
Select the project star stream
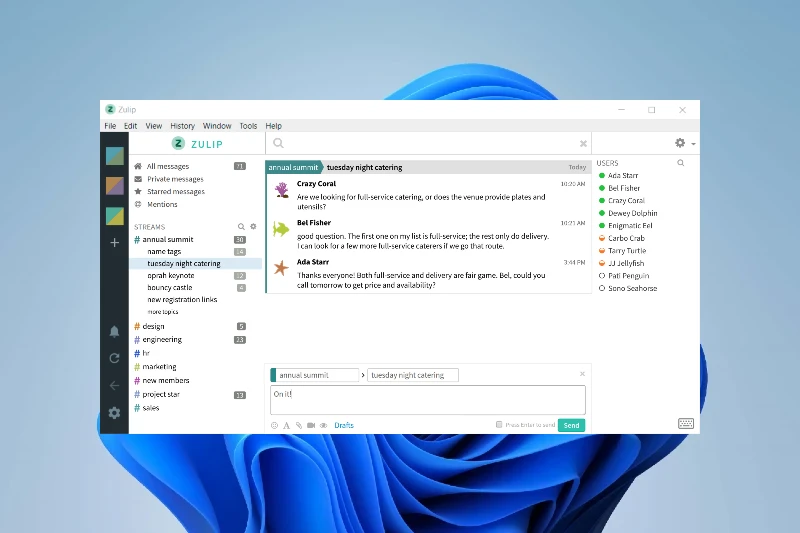coord(161,394)
